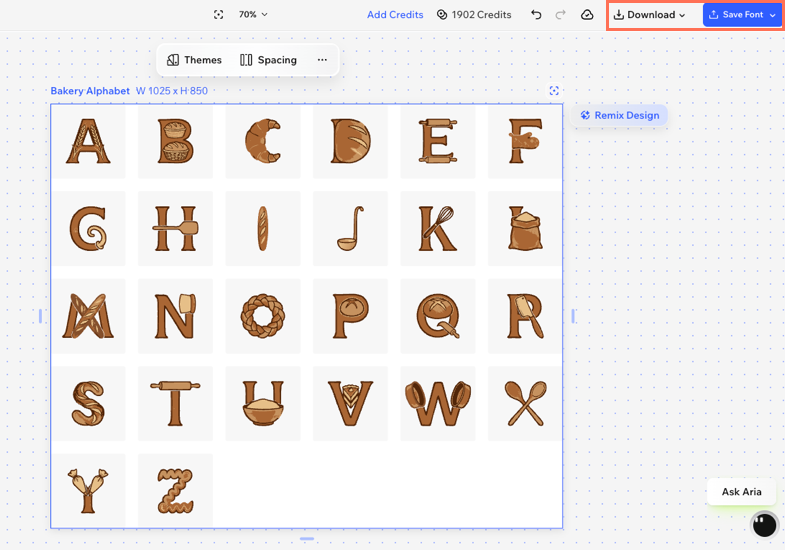The image size is (785, 550).
Task: Select the bread loaf letter D glyph
Action: [x=350, y=141]
